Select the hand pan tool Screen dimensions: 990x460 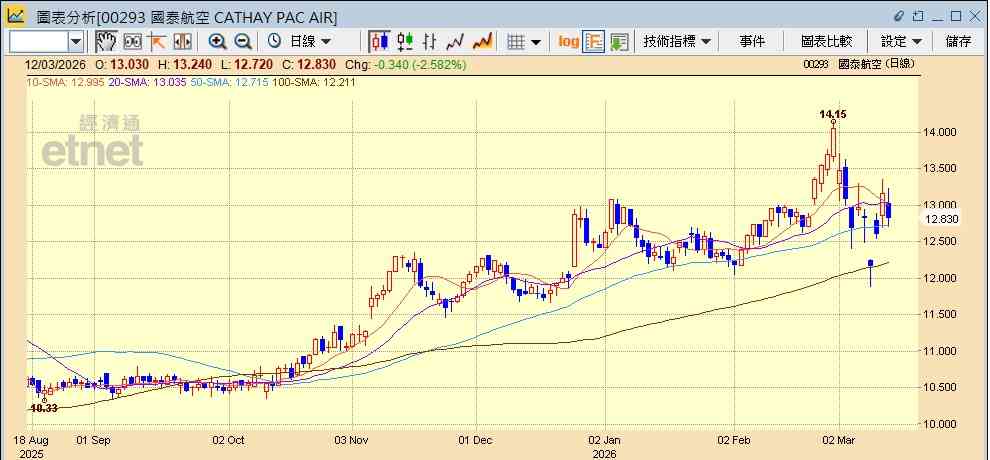pyautogui.click(x=106, y=42)
